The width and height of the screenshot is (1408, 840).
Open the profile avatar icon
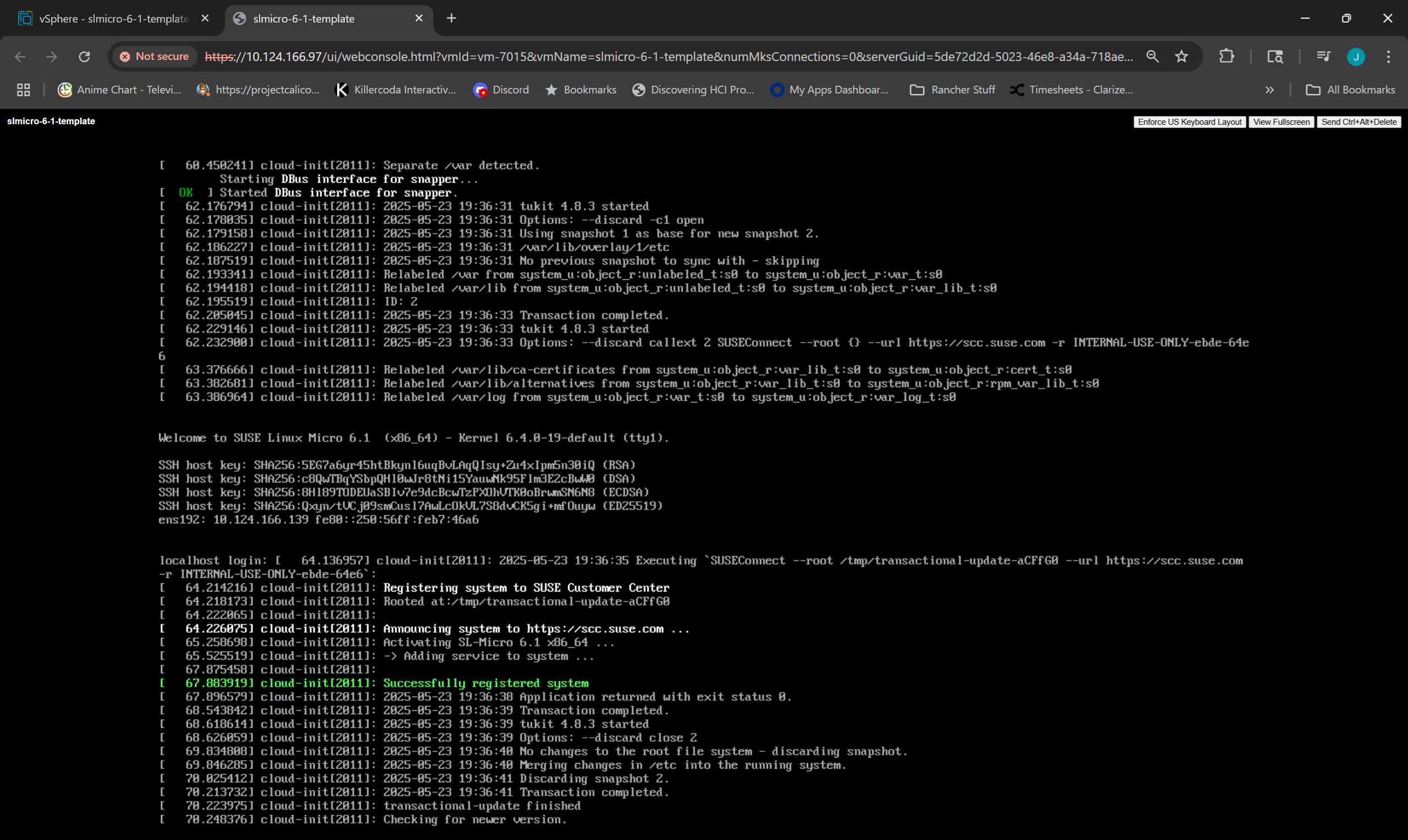pos(1355,57)
